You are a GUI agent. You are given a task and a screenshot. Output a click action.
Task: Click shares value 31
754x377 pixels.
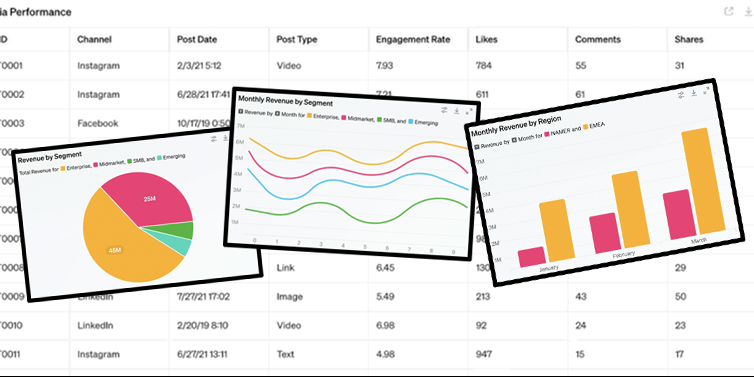[679, 65]
